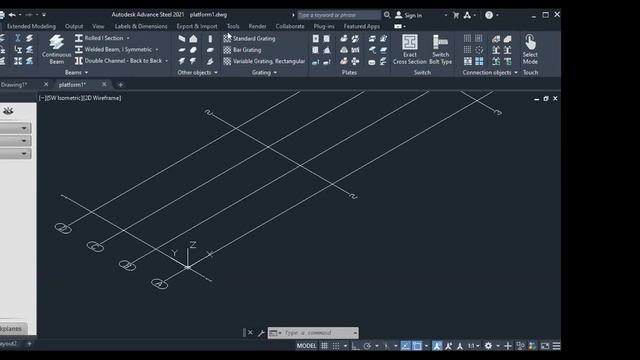Open the help question-mark icon
This screenshot has width=640, height=360.
[489, 15]
